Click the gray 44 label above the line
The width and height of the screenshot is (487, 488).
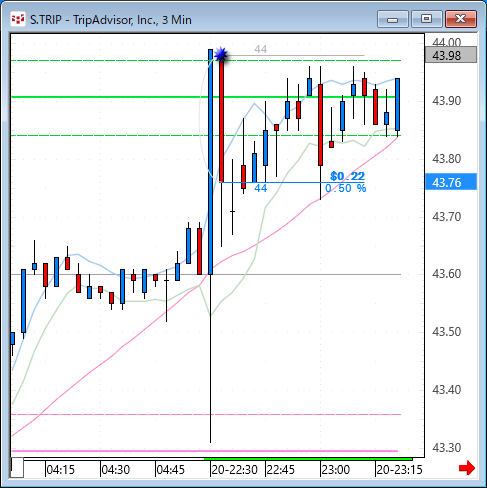click(261, 49)
